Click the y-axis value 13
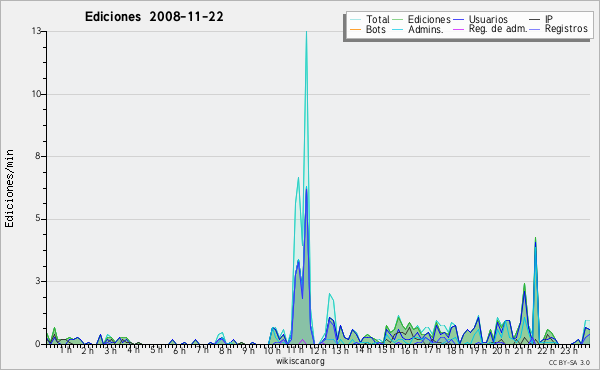Image resolution: width=600 pixels, height=370 pixels. (x=36, y=31)
